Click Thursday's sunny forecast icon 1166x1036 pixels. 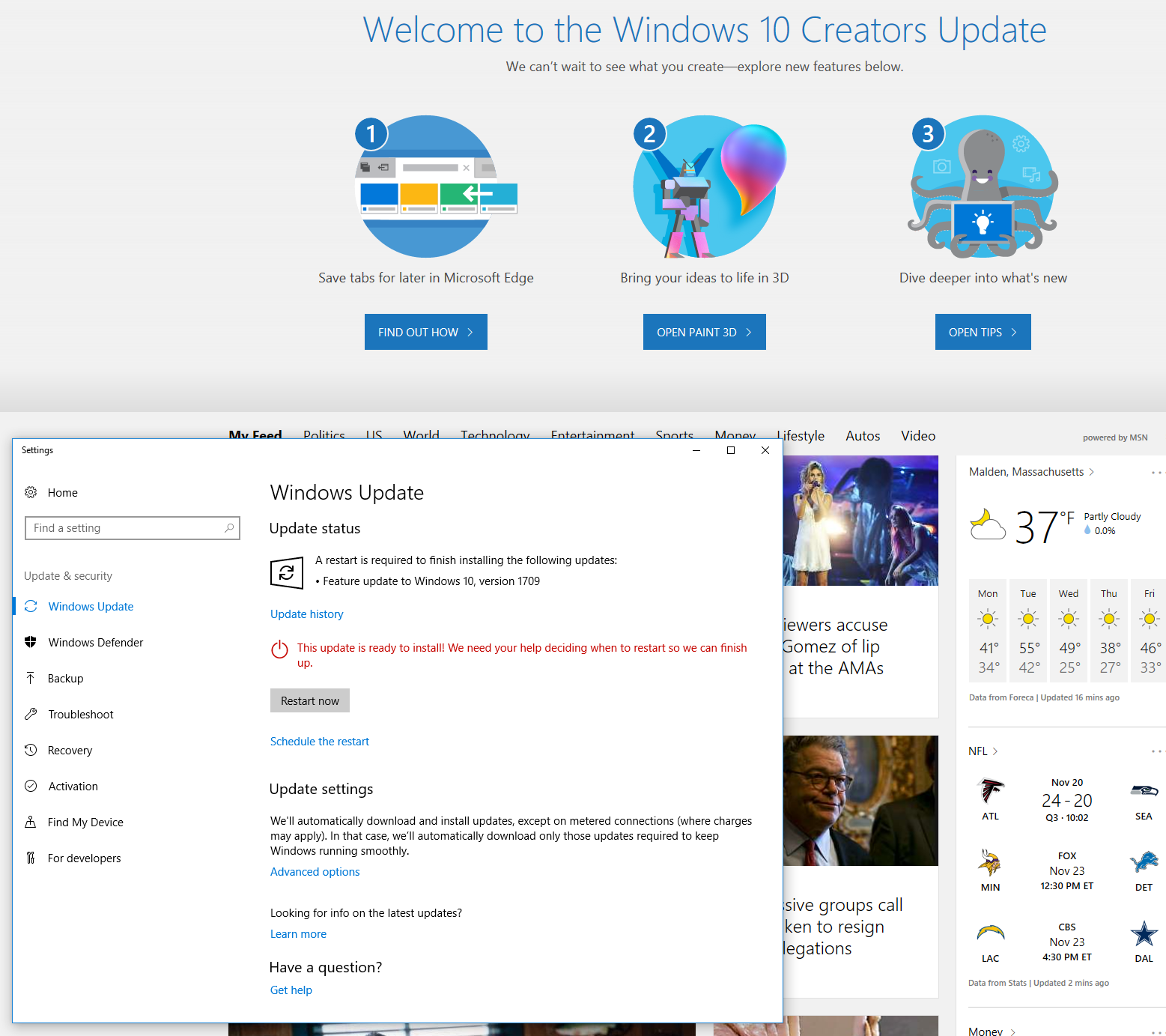(x=1109, y=619)
